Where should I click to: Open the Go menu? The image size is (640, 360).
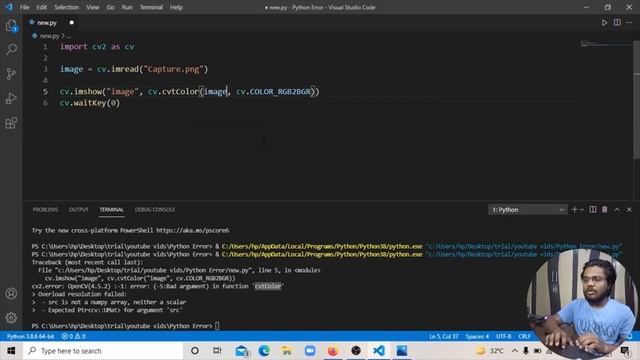click(111, 7)
